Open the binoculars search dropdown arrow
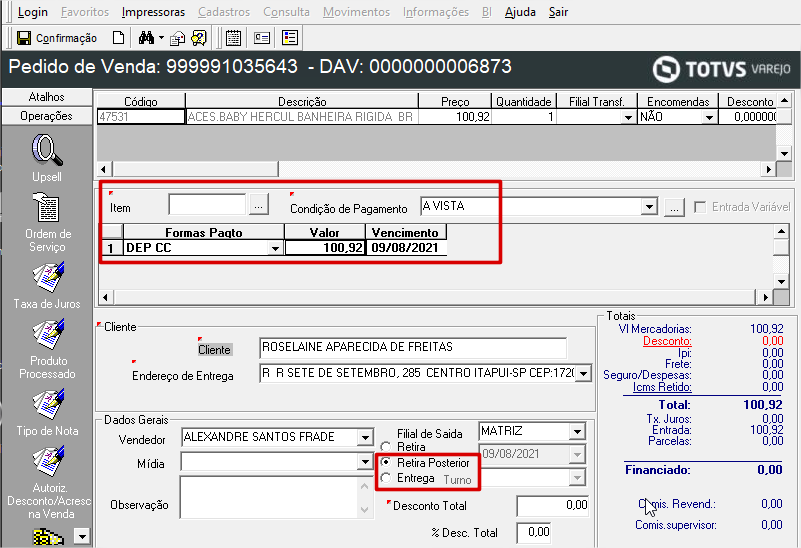Viewport: 801px width, 548px height. (x=161, y=38)
